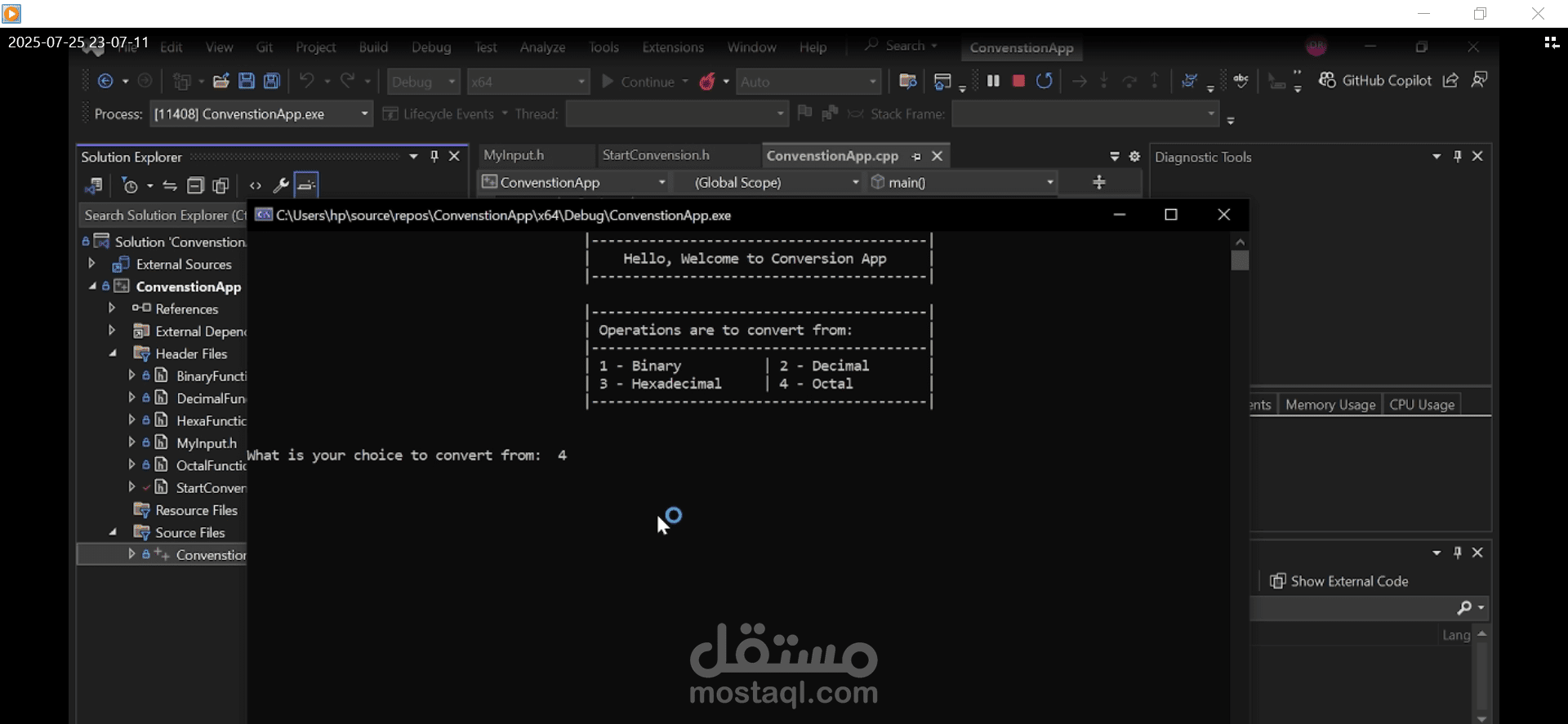The image size is (1568, 724).
Task: Click the Send Feedback person icon
Action: pos(1479,80)
